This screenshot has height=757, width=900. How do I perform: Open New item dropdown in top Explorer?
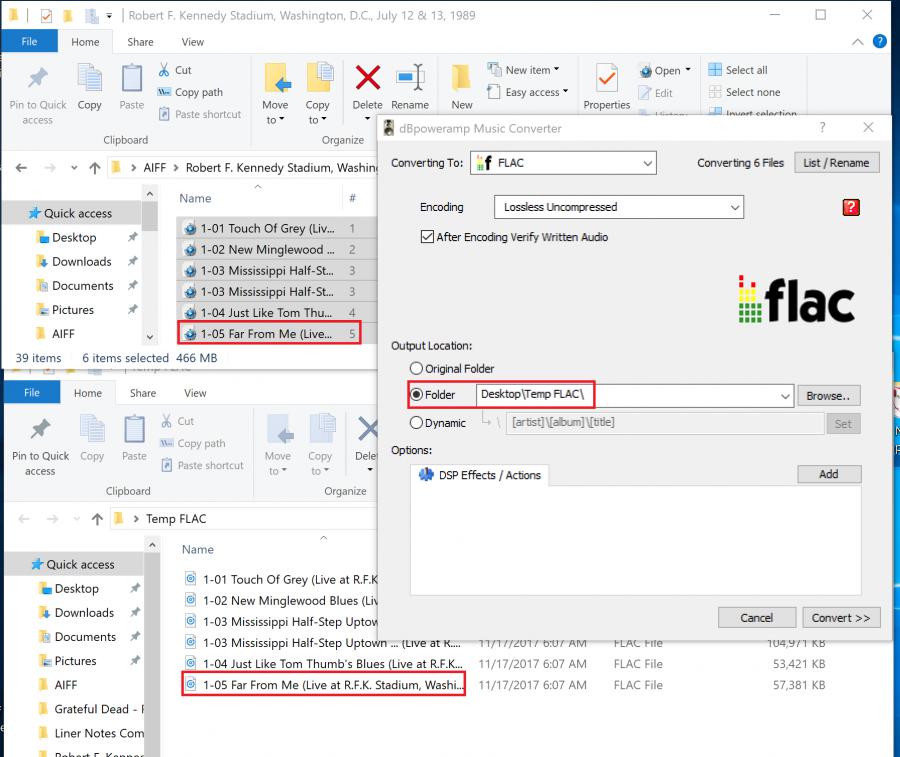[x=523, y=70]
